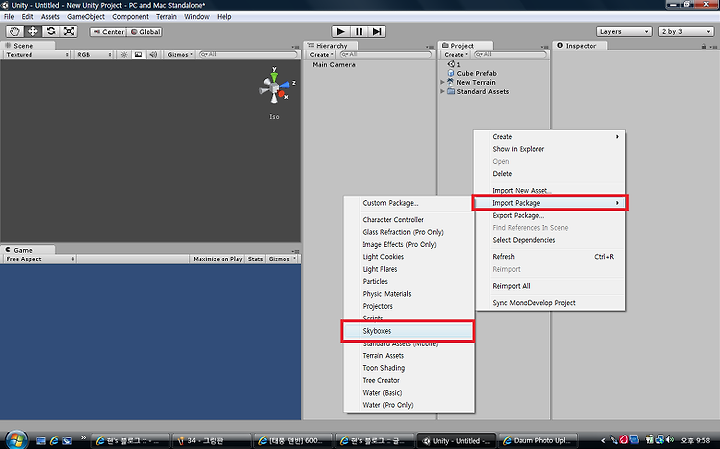Select Skyboxes from Import Package submenu
720x449 pixels.
click(408, 331)
